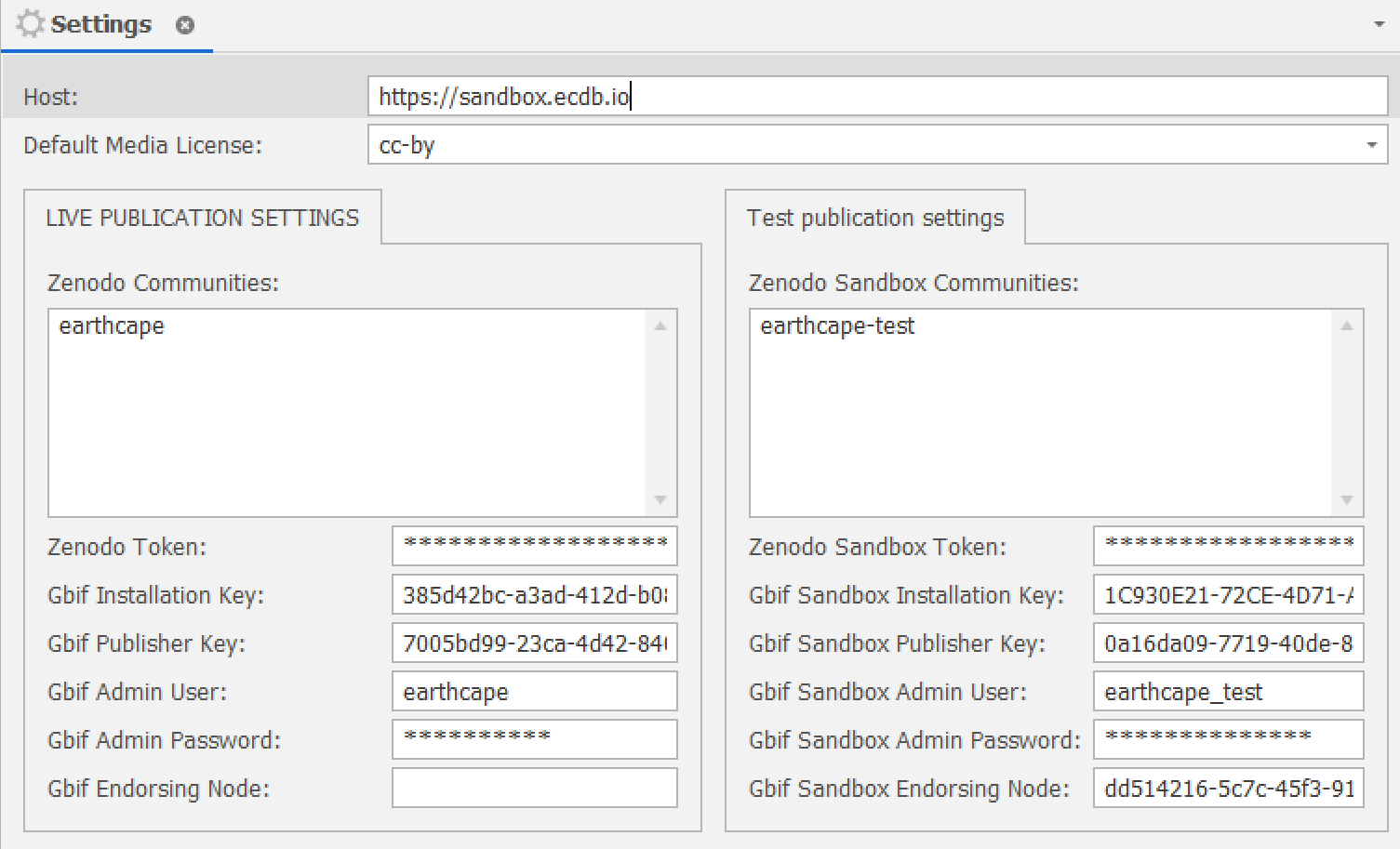Focus the Gbif Installation Key field

pos(535,595)
